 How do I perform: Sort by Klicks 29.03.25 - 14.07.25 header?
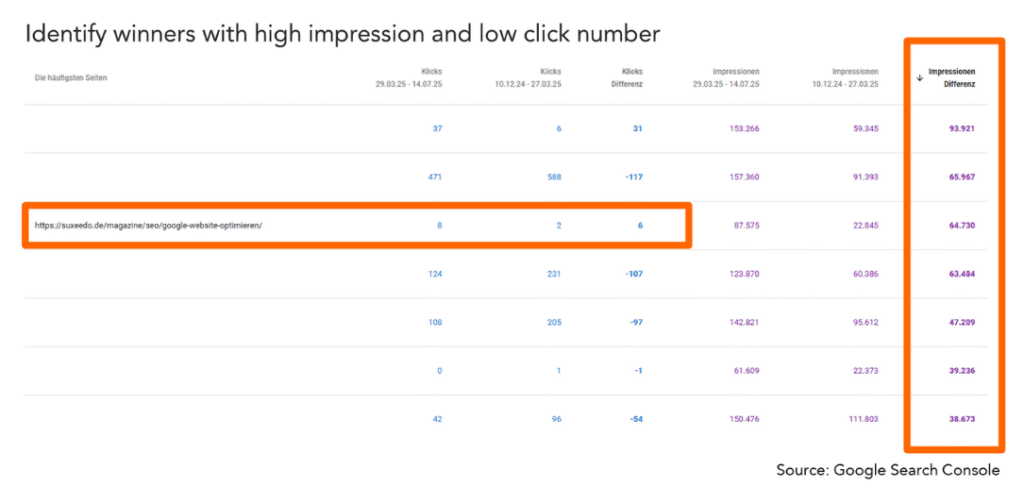(409, 78)
